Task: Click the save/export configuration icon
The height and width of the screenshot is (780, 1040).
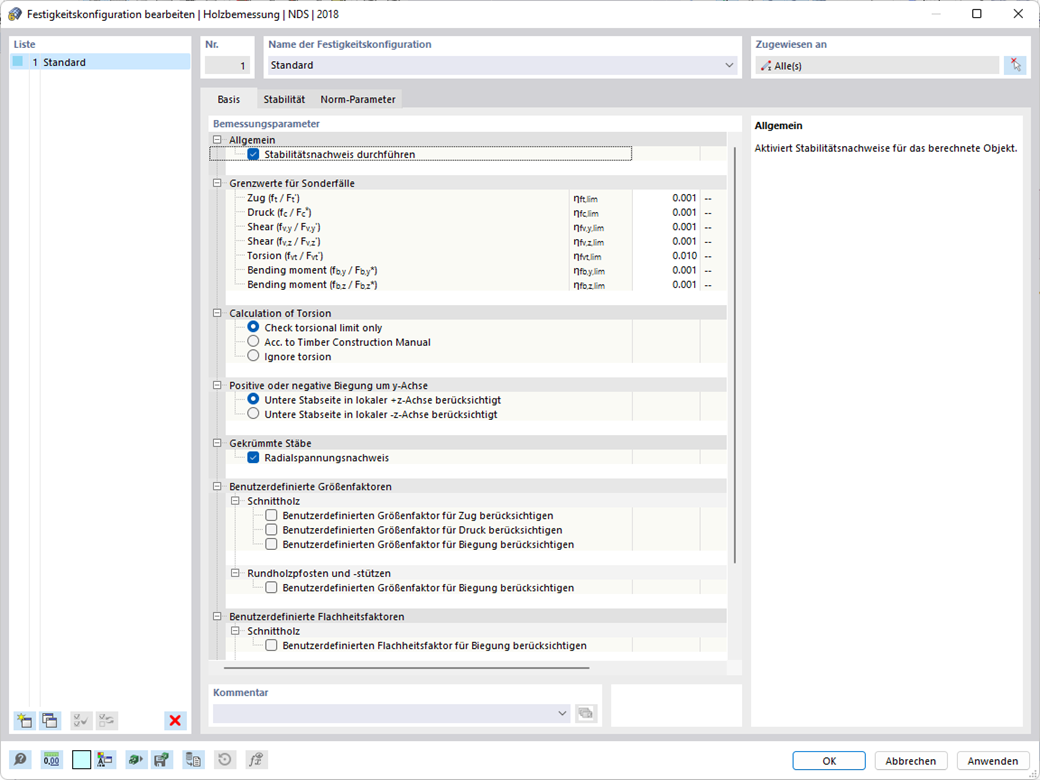Action: [161, 759]
